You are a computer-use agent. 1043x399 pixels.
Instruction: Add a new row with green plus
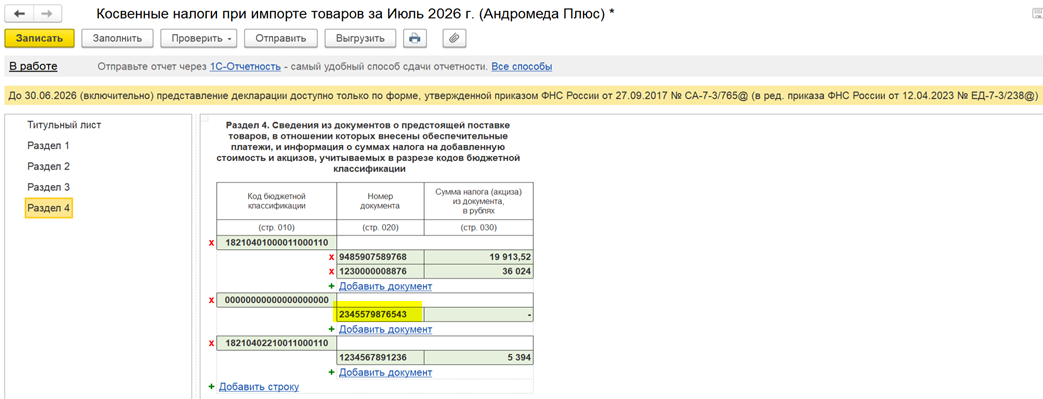pyautogui.click(x=212, y=386)
